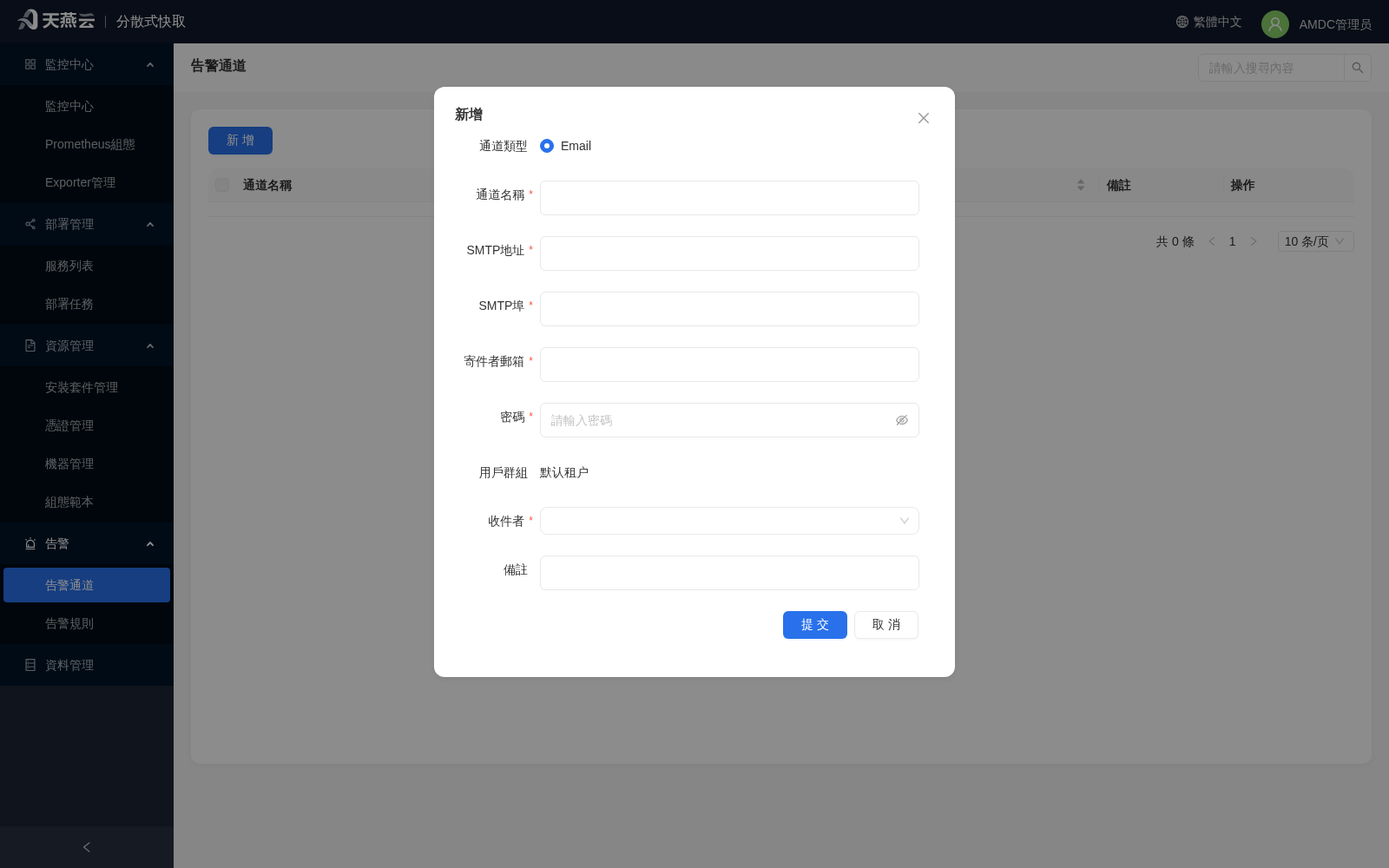Click 告警 alarm bell icon in sidebar

click(x=30, y=543)
